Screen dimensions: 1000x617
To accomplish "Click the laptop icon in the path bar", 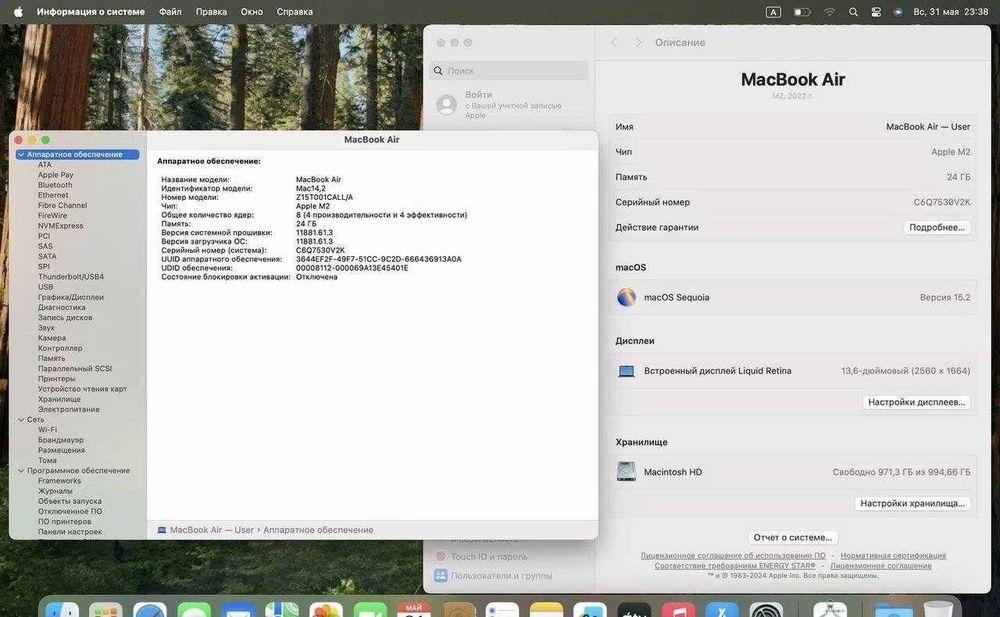I will (x=162, y=530).
